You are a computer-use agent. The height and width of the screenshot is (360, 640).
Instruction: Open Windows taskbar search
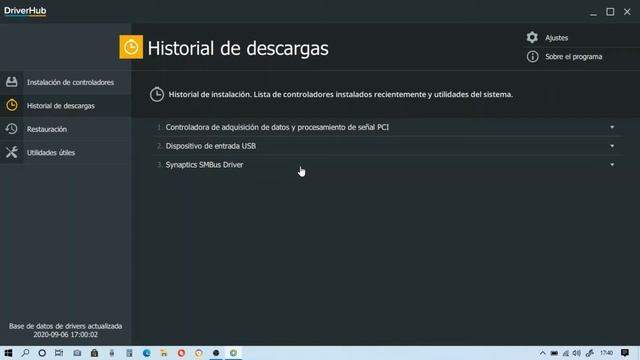25,353
